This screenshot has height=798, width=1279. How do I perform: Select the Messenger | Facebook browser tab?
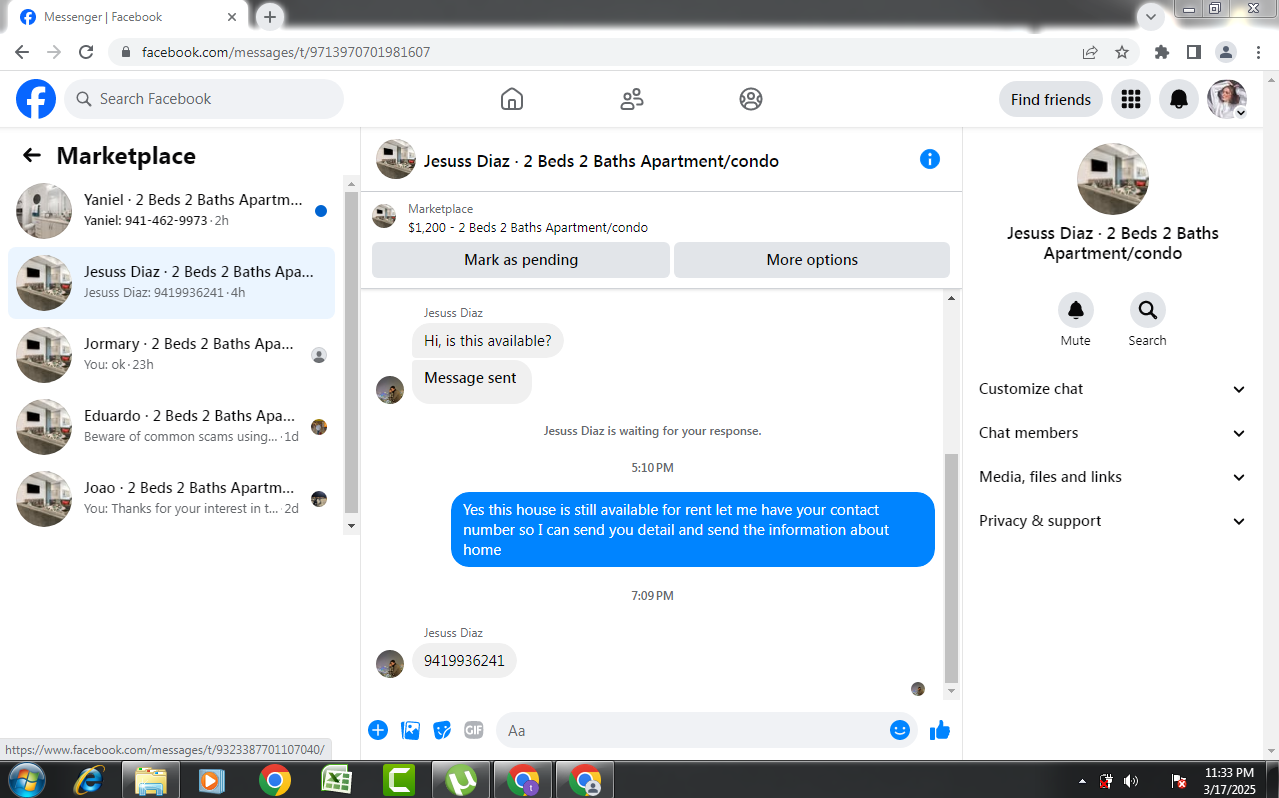[130, 17]
